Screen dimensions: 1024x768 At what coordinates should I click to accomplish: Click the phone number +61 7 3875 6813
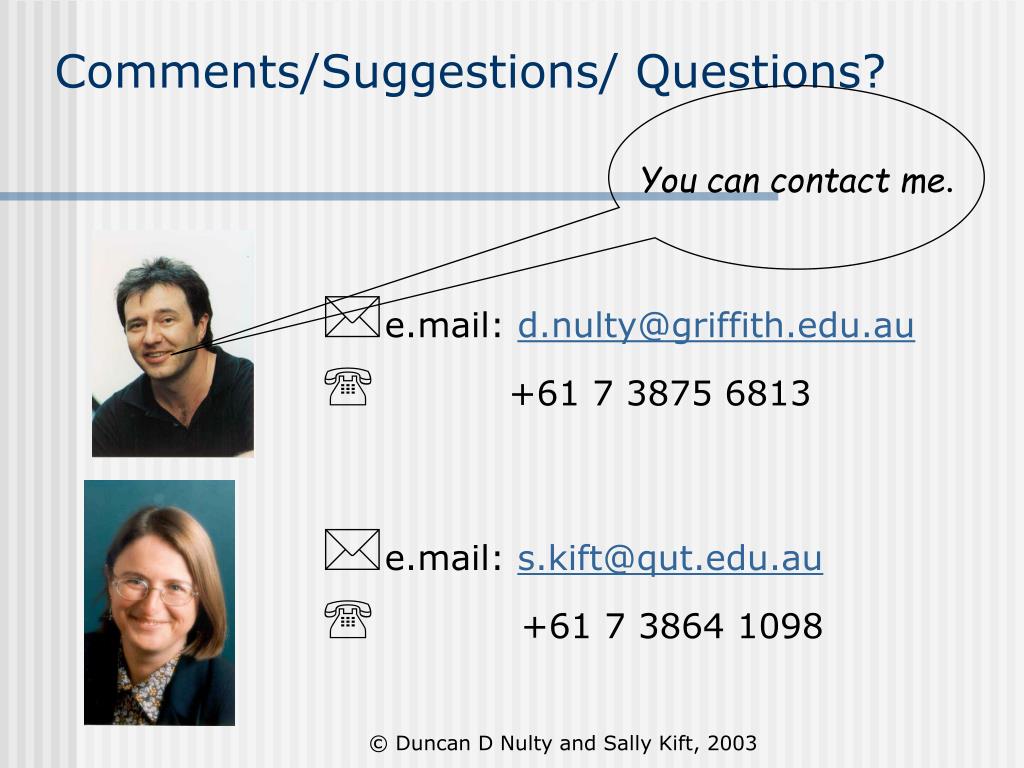click(660, 393)
